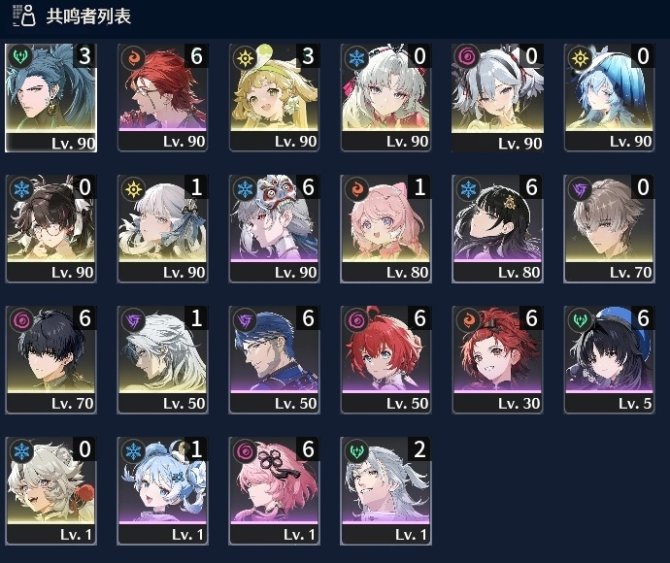Open the blue-beret dark-haired character at Lv. 5
Viewport: 670px width, 563px height.
609,360
